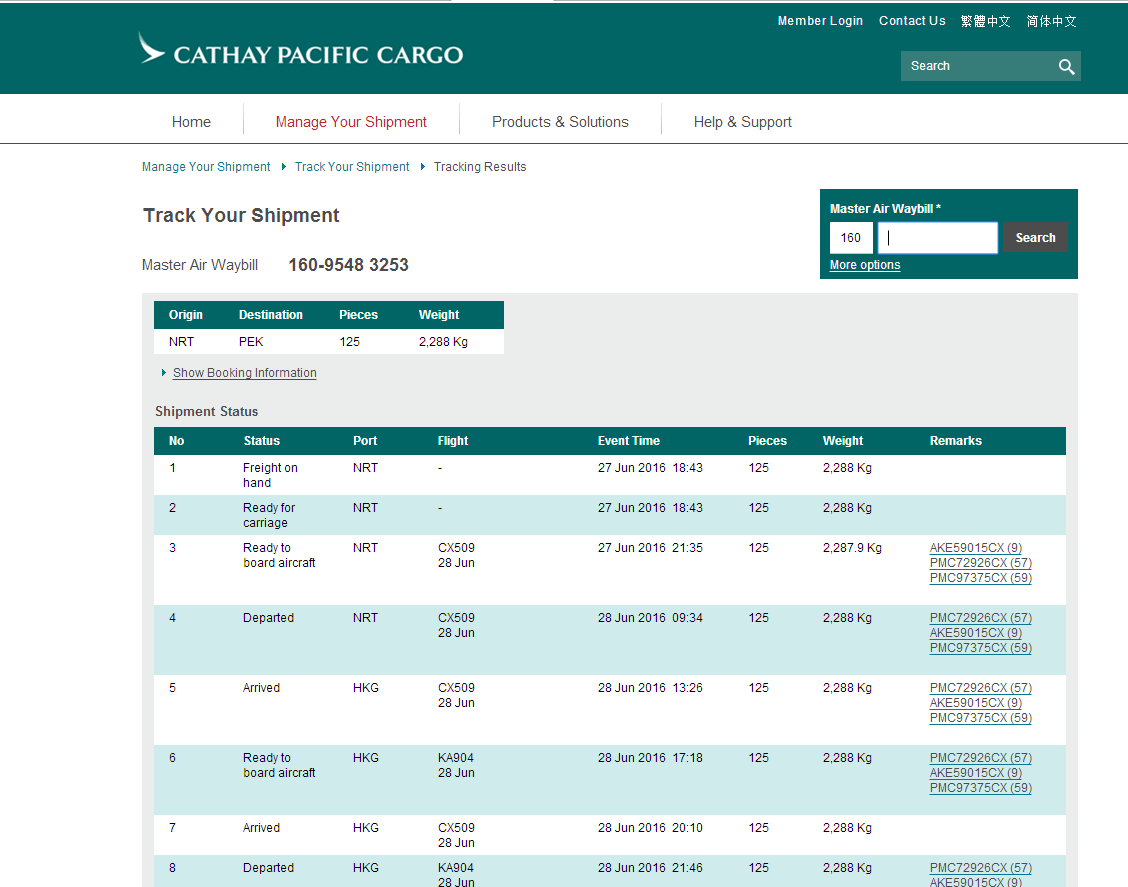This screenshot has height=887, width=1128.
Task: Click the Member Login link
Action: click(820, 21)
